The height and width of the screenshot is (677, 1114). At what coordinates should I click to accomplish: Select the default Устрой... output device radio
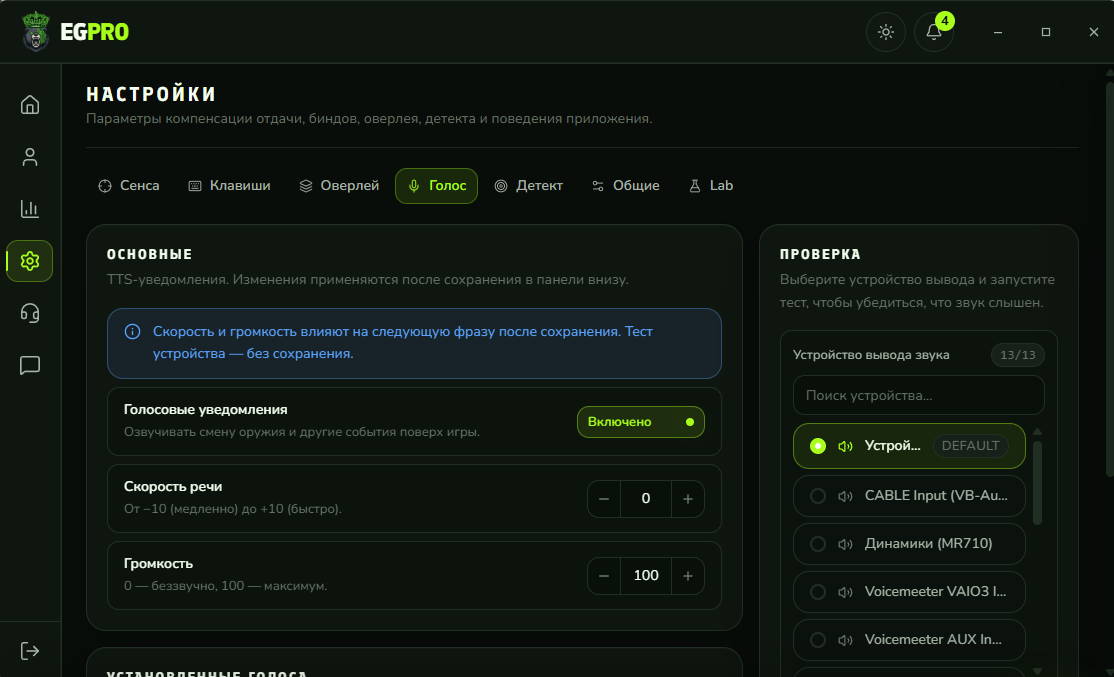coord(818,446)
